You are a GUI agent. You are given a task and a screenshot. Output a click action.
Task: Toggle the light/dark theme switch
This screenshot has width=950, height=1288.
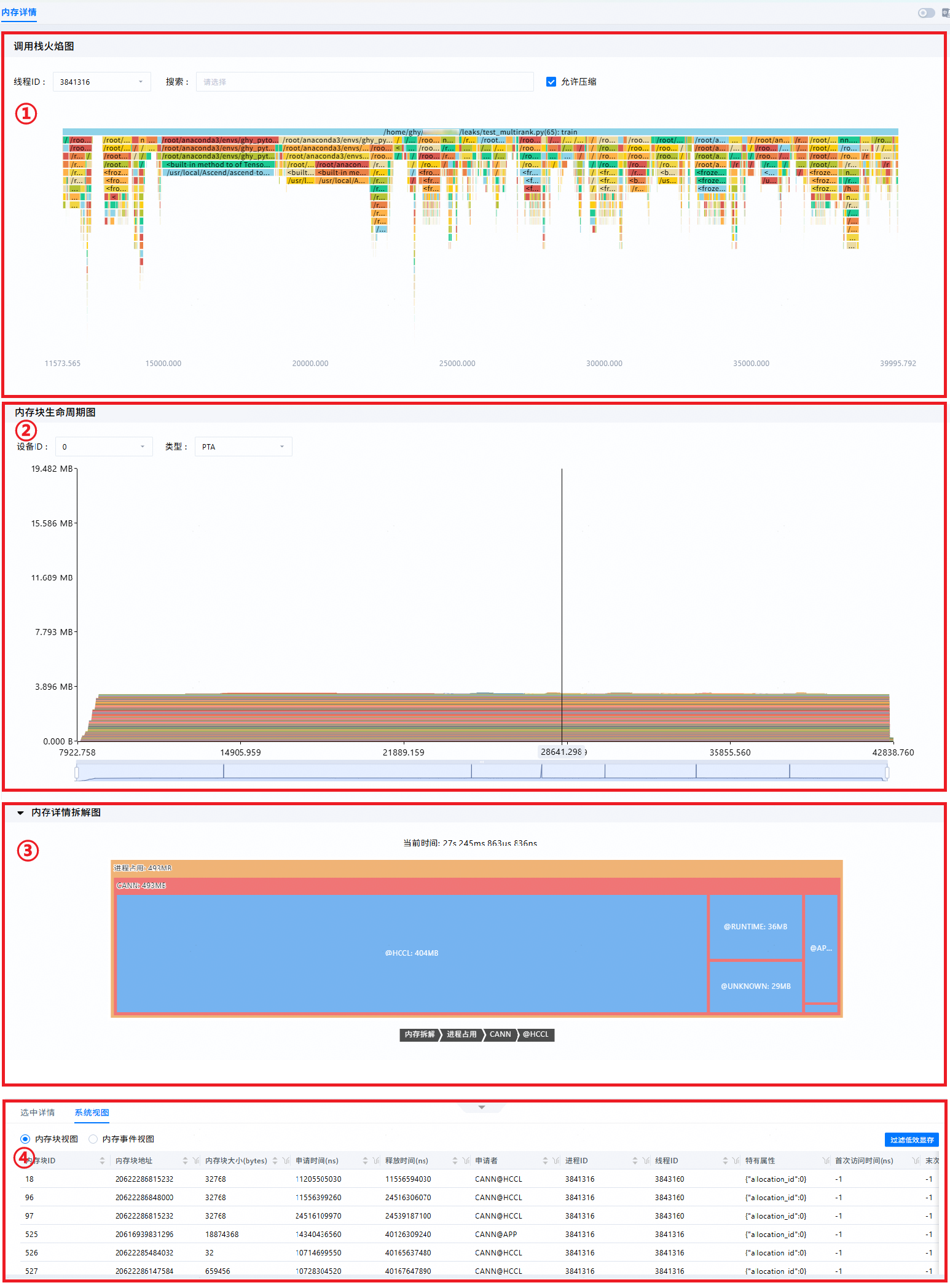[x=926, y=13]
